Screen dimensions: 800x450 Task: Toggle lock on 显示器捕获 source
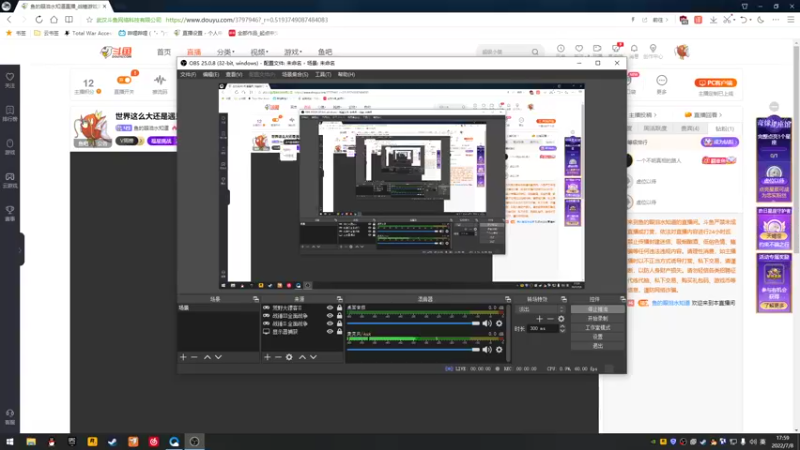point(339,332)
